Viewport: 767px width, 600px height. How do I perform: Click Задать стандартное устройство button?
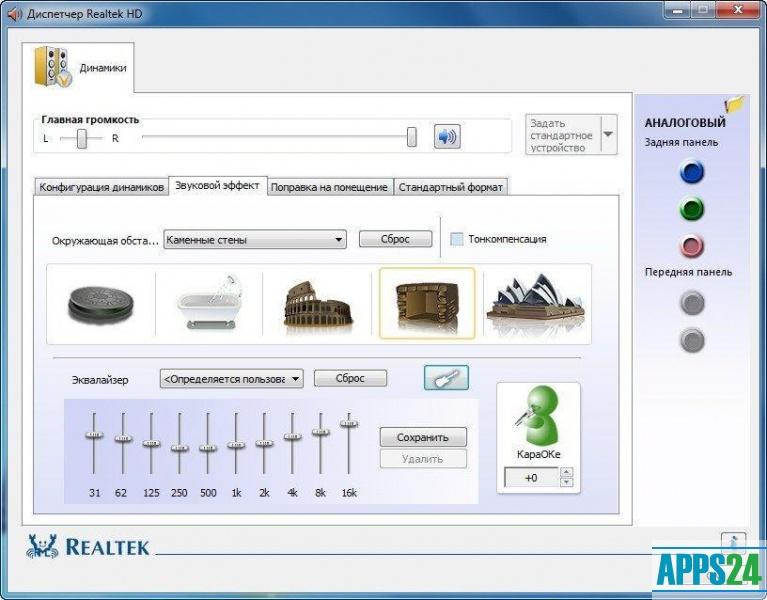click(x=563, y=135)
